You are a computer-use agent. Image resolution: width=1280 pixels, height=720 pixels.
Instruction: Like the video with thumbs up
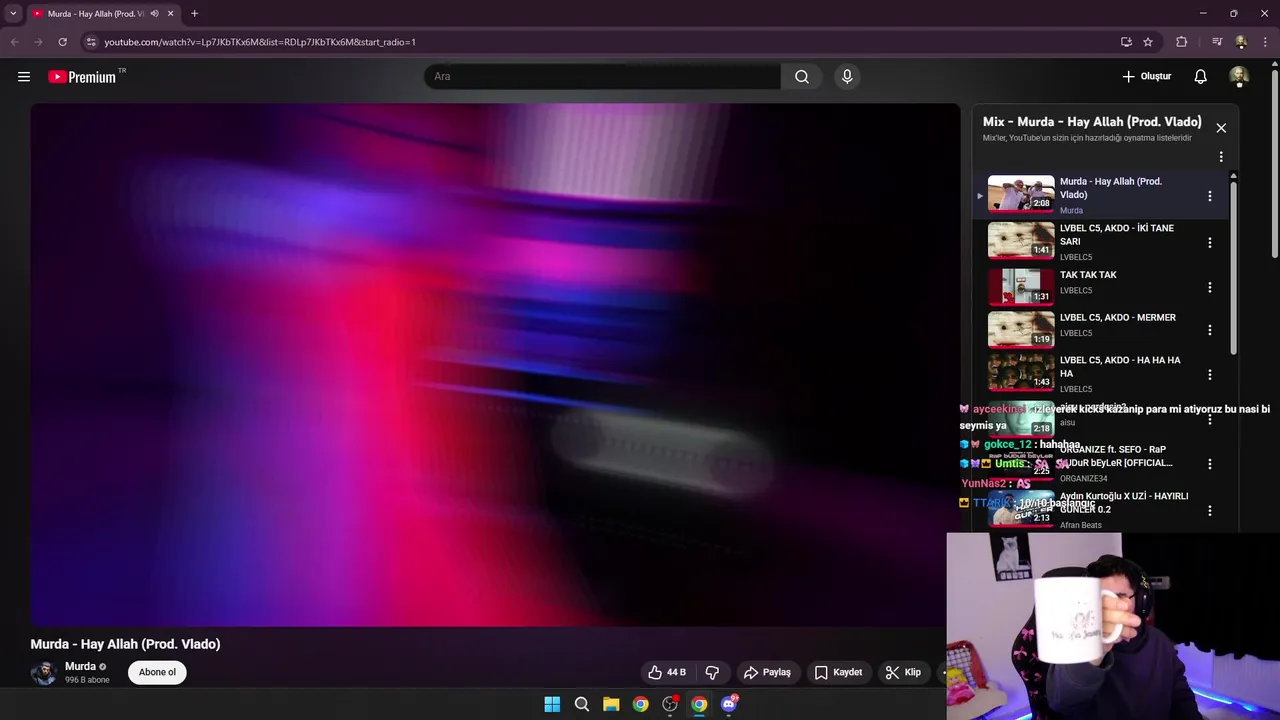click(x=667, y=673)
